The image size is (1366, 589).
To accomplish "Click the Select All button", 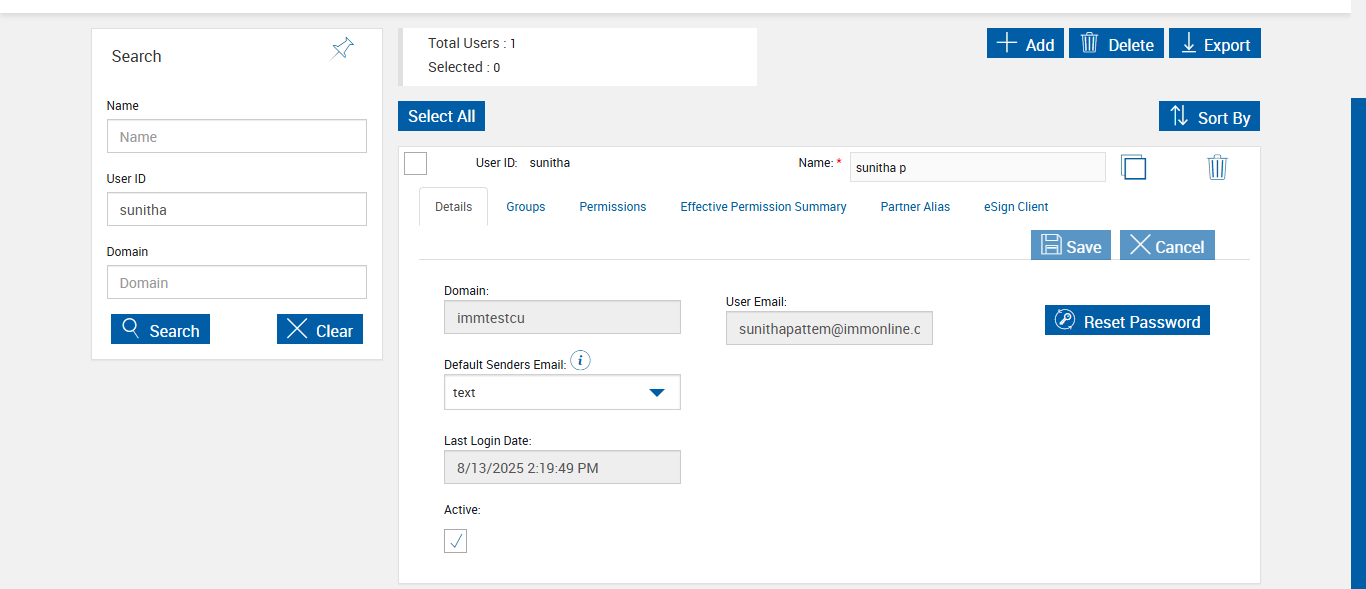I will tap(441, 116).
